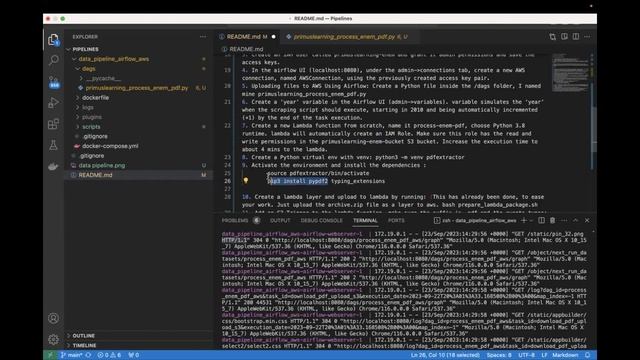This screenshot has height=360, width=640.
Task: Open Accounts menu in activity bar
Action: coord(53,318)
